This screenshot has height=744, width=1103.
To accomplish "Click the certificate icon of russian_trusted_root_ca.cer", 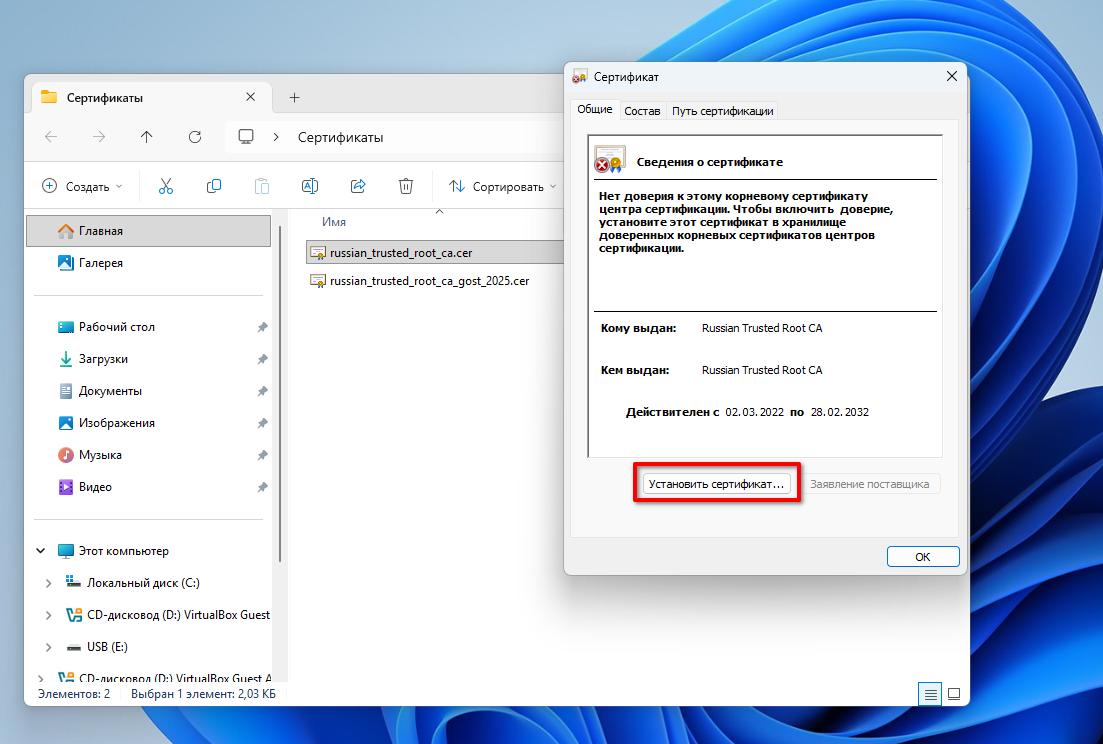I will 318,253.
